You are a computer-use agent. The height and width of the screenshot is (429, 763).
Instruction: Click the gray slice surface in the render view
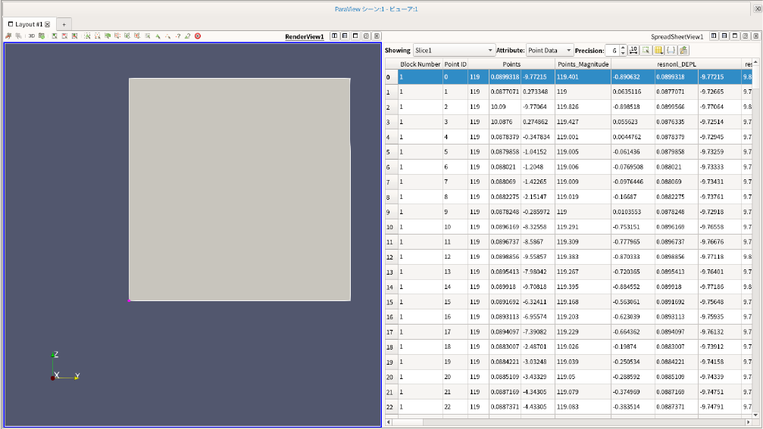239,189
